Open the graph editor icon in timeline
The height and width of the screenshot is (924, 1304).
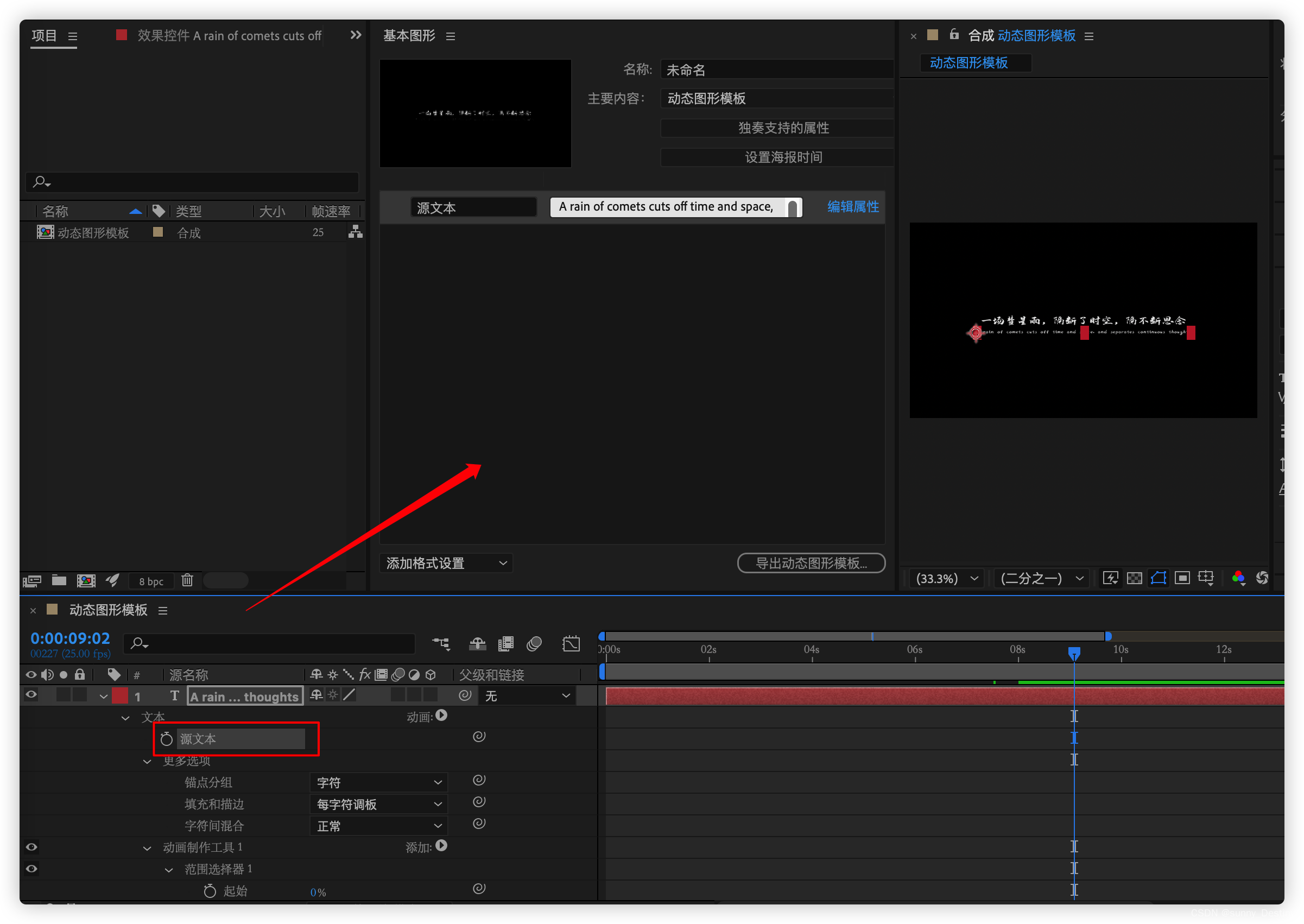(x=571, y=643)
